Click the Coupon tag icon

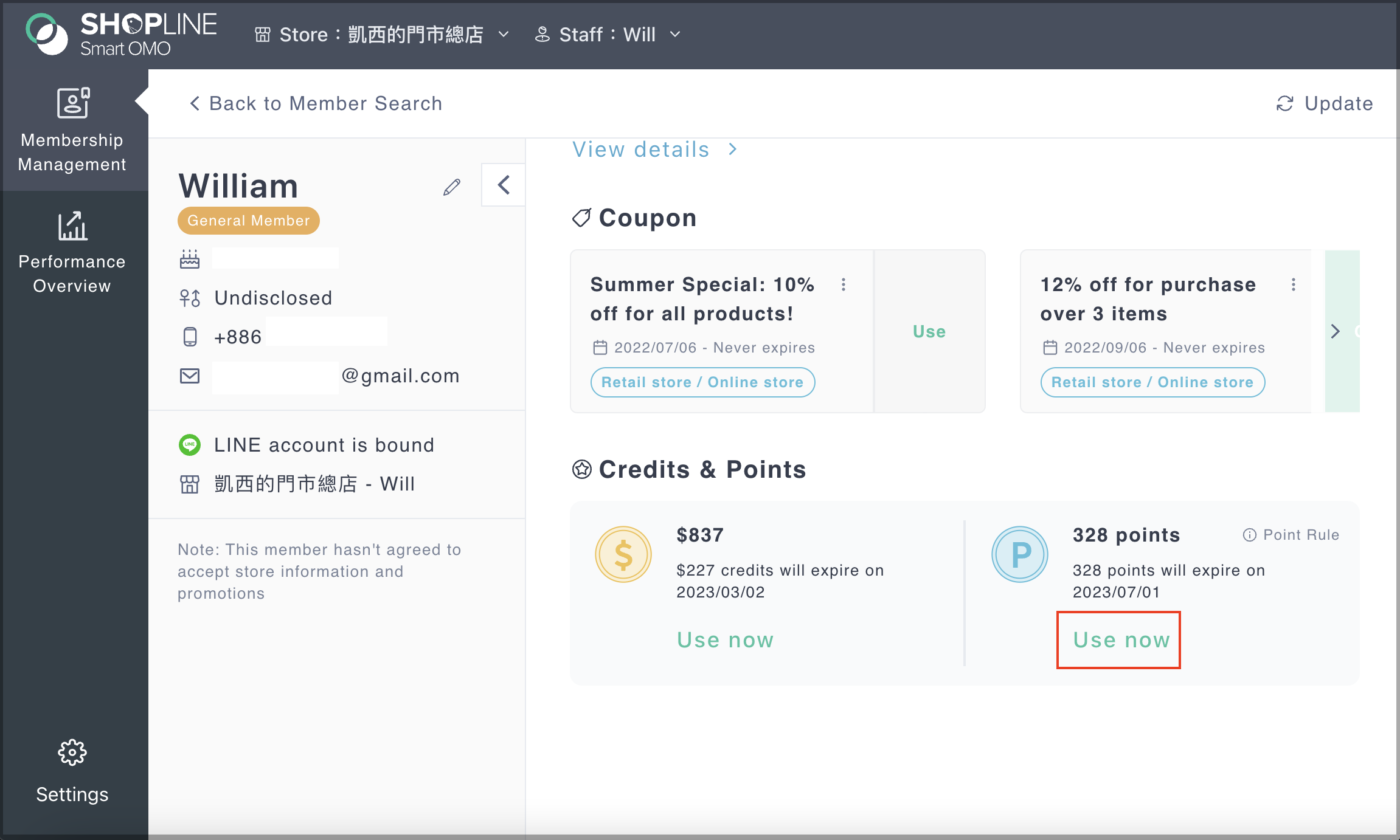click(581, 218)
